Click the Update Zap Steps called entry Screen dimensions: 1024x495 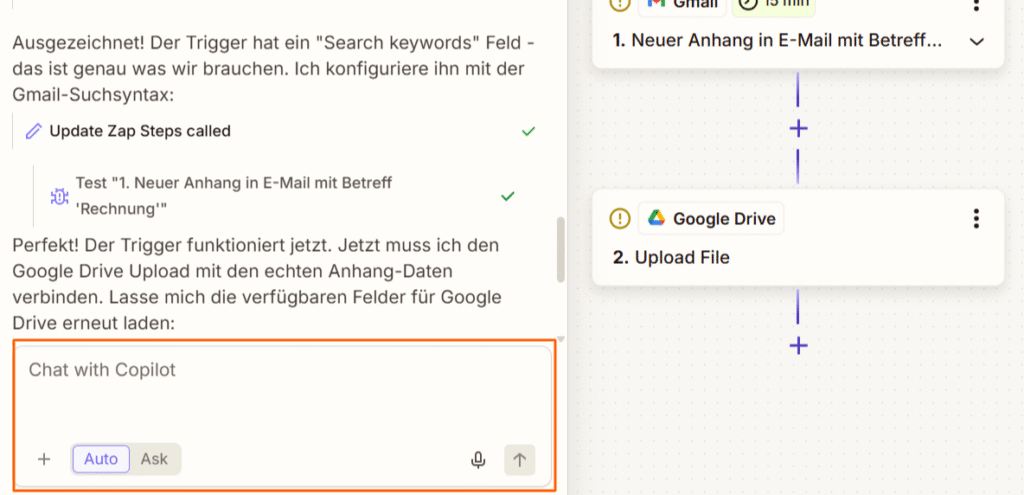pos(140,131)
